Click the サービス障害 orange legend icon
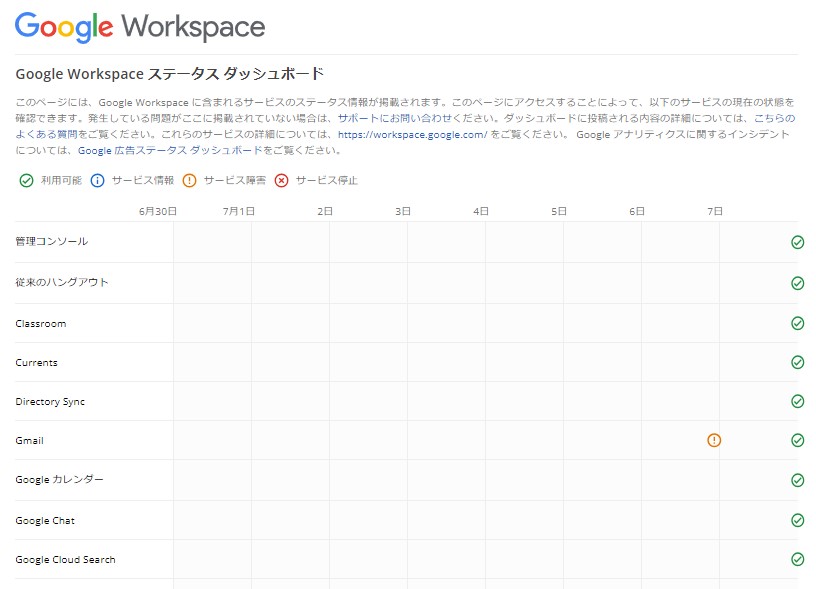816x589 pixels. click(x=189, y=181)
